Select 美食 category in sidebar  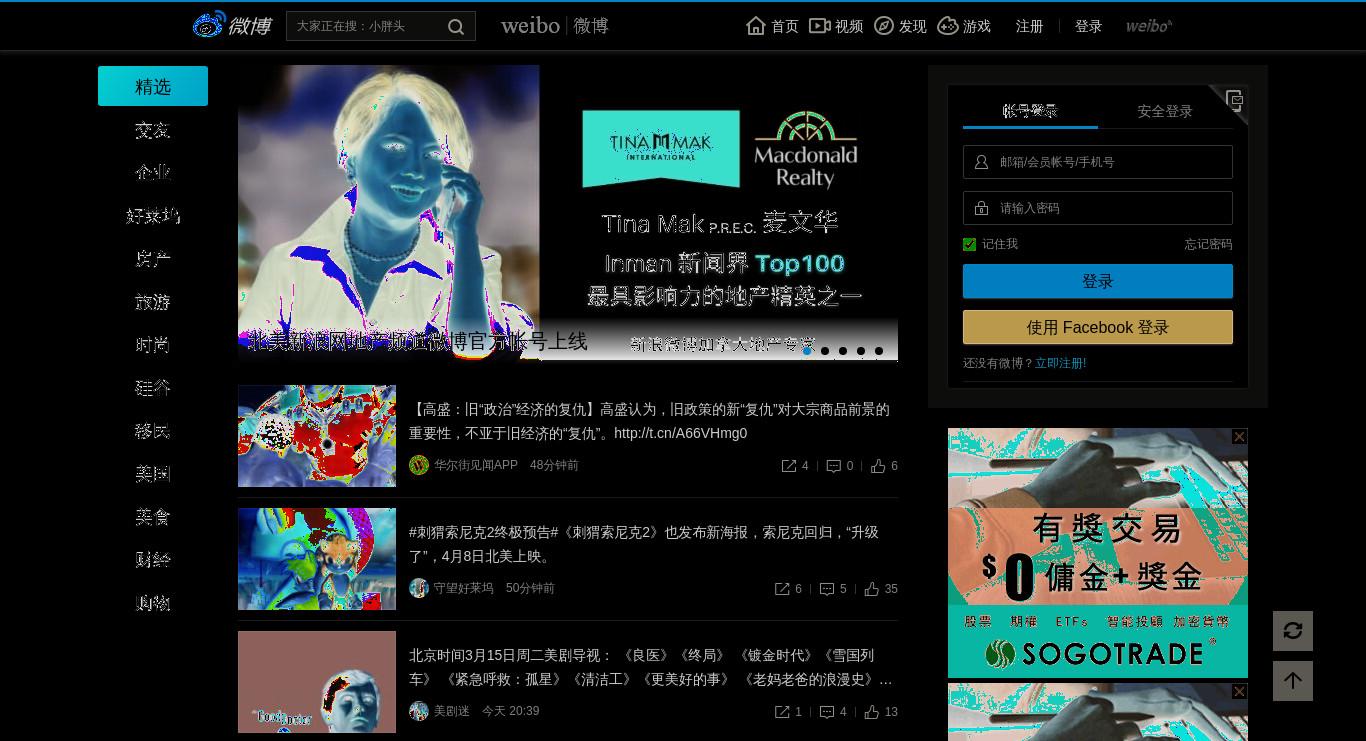click(153, 517)
